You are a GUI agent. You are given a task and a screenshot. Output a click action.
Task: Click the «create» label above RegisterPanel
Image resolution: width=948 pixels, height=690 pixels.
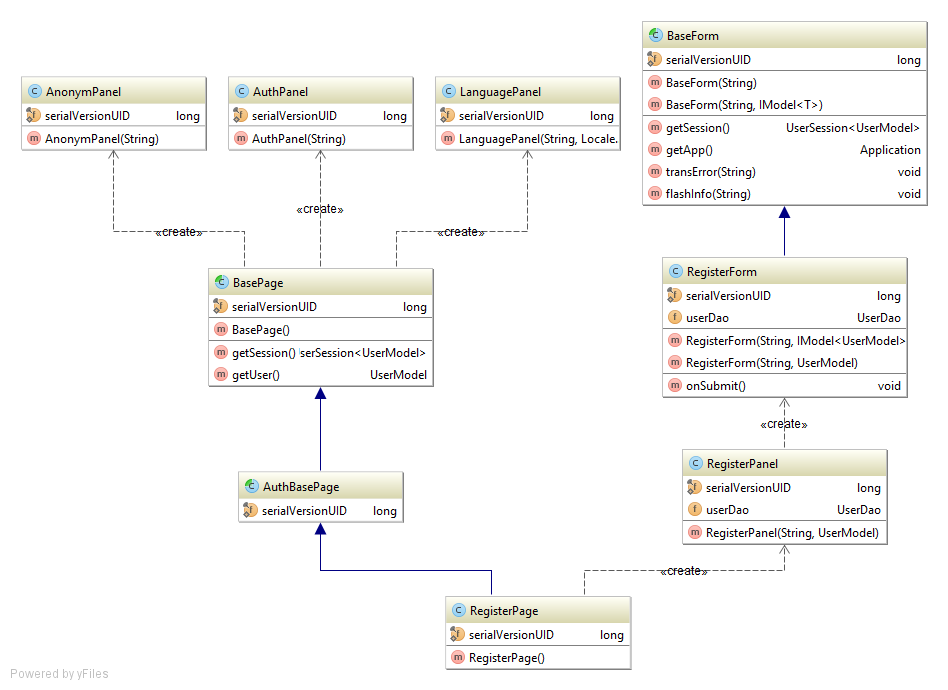click(784, 424)
